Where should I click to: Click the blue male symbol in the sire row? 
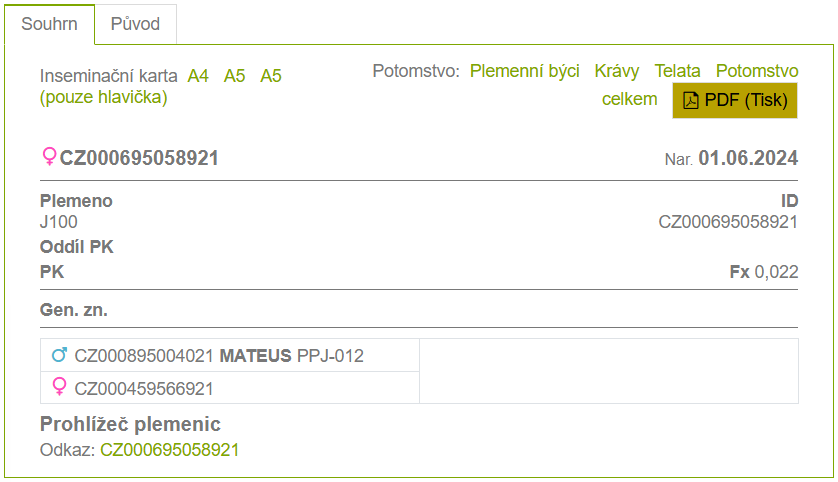60,355
